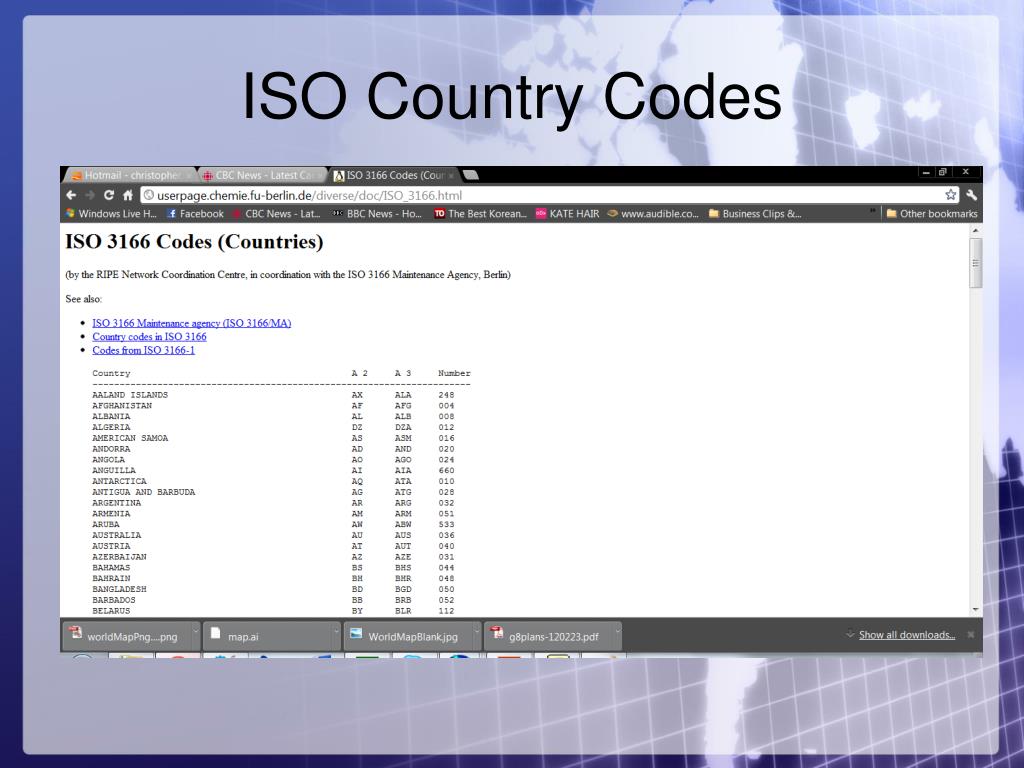1024x768 pixels.
Task: Click the AFGHANISTAN country name
Action: coord(121,406)
